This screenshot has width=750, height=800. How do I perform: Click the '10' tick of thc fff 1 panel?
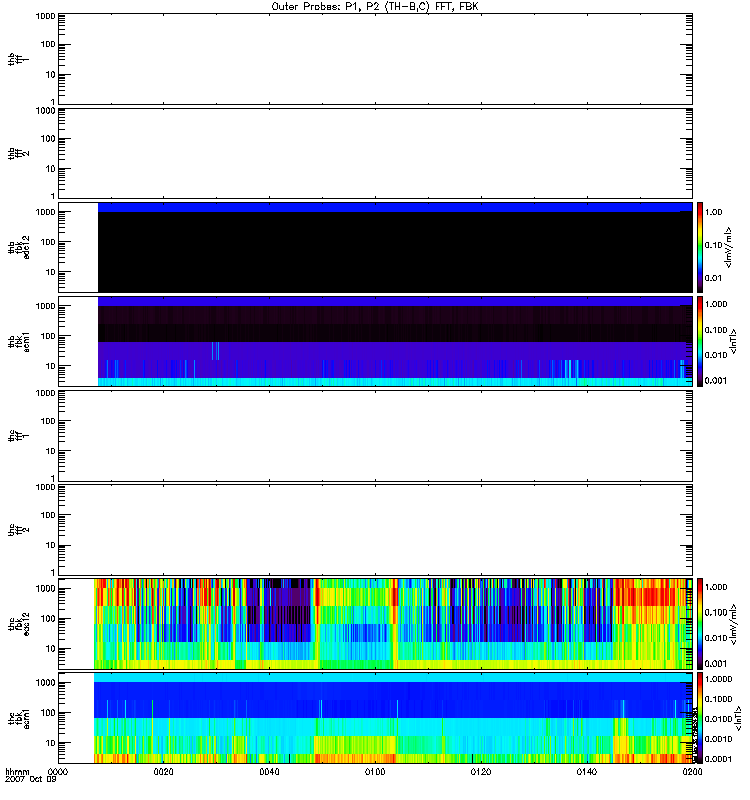click(x=51, y=451)
